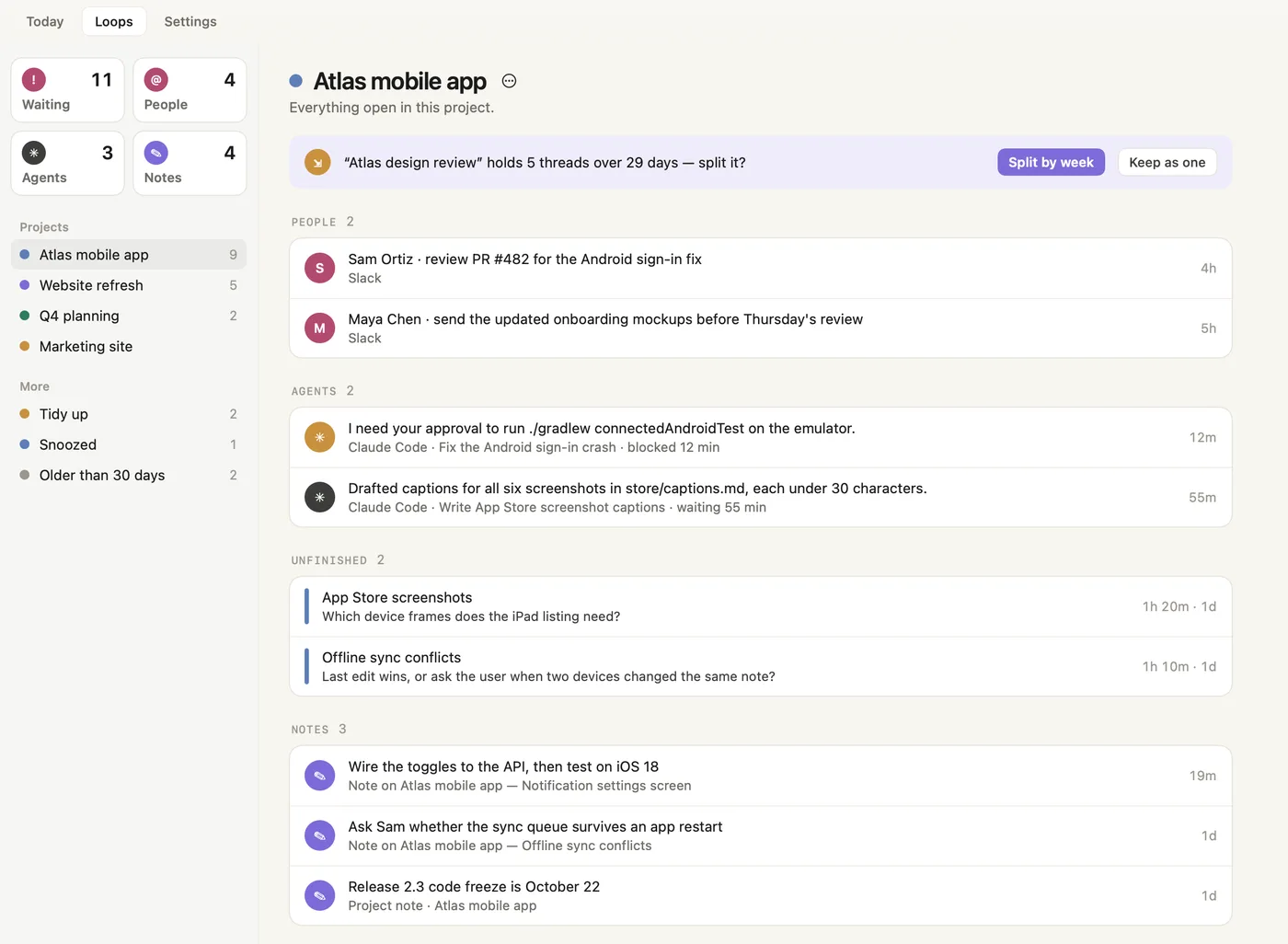
Task: Click the Notes card pencil icon
Action: (x=156, y=153)
